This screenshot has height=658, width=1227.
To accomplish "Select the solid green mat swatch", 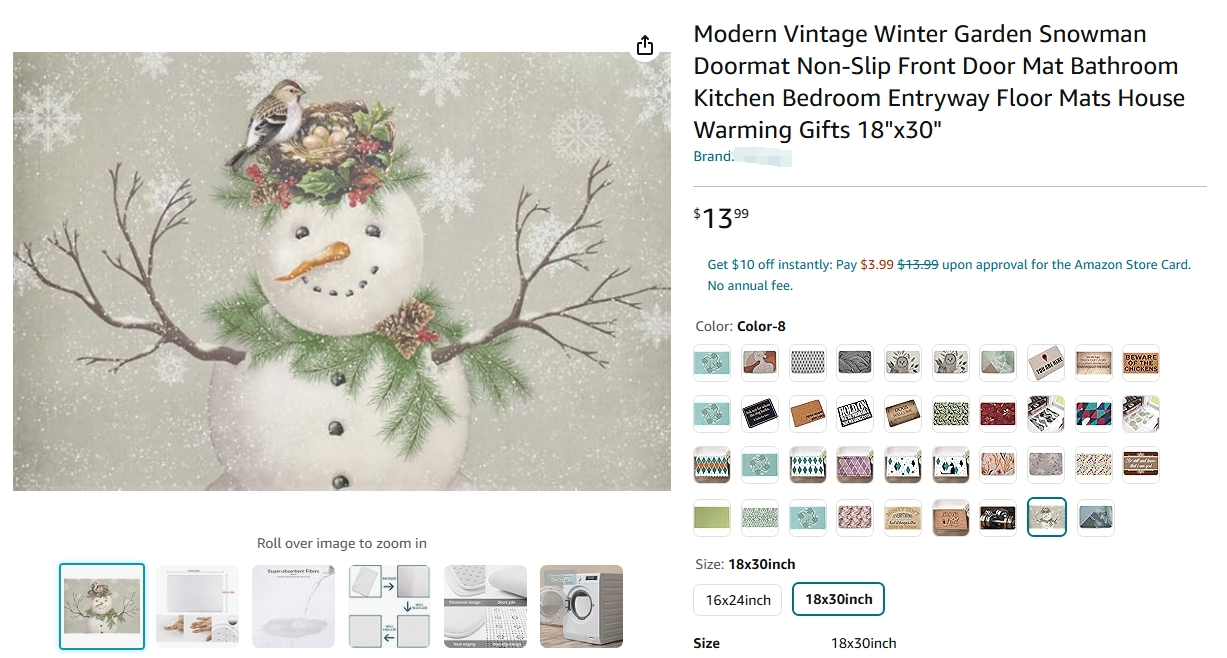I will 712,517.
